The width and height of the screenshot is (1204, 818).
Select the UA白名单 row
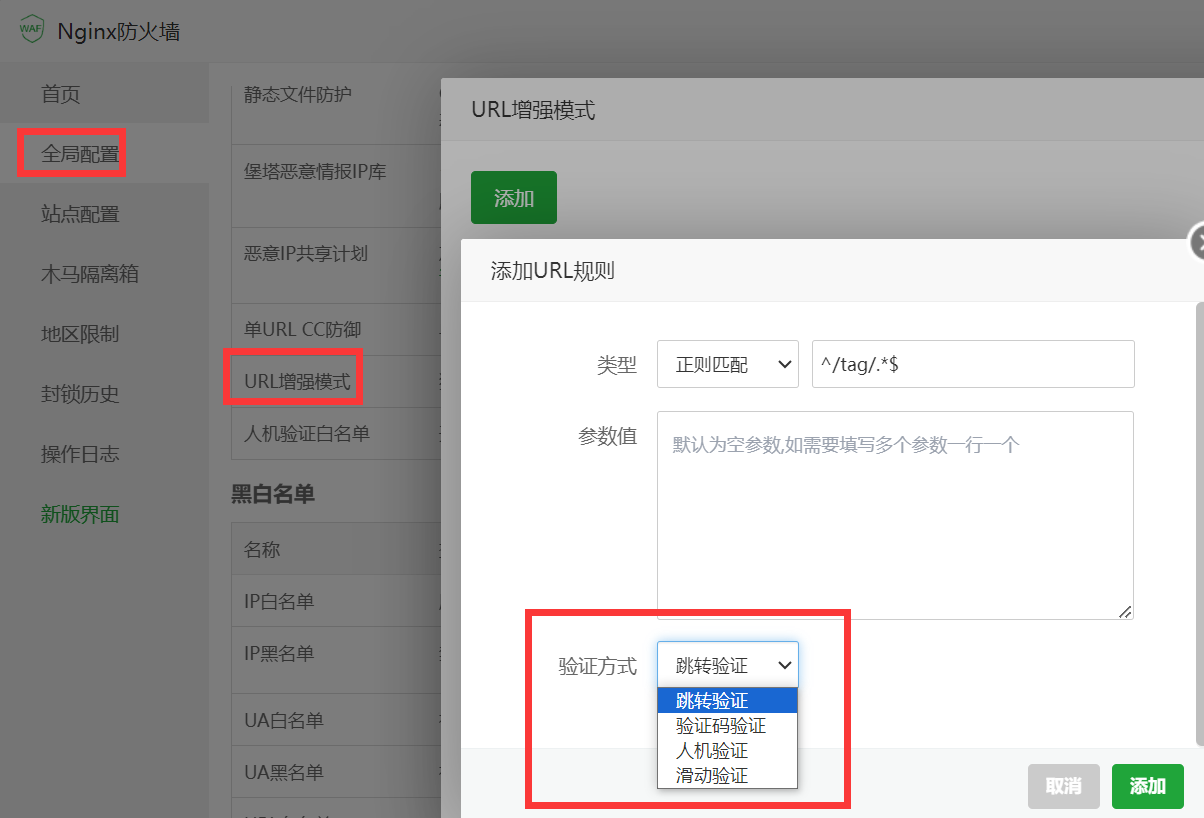pos(336,720)
